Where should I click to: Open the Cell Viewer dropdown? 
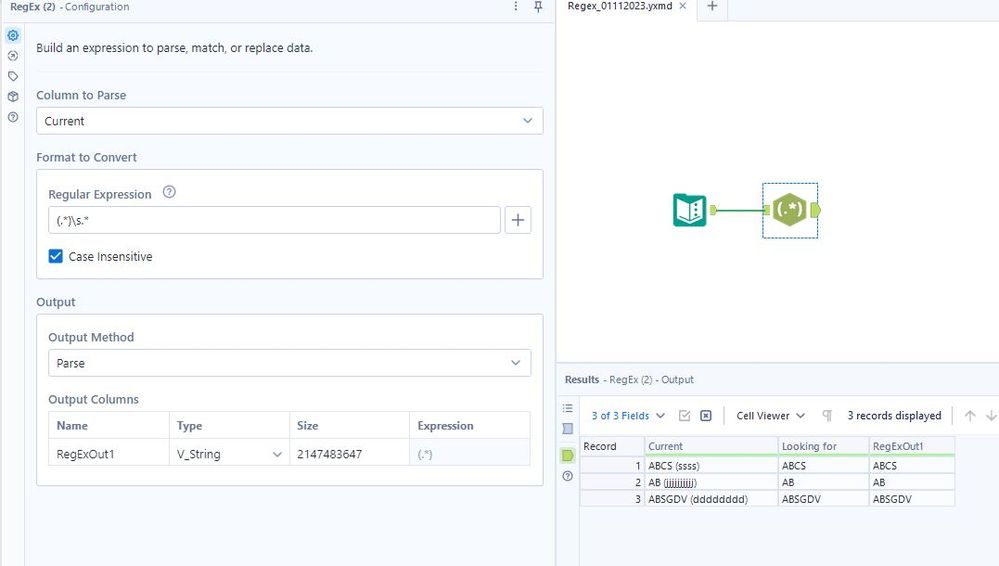771,416
